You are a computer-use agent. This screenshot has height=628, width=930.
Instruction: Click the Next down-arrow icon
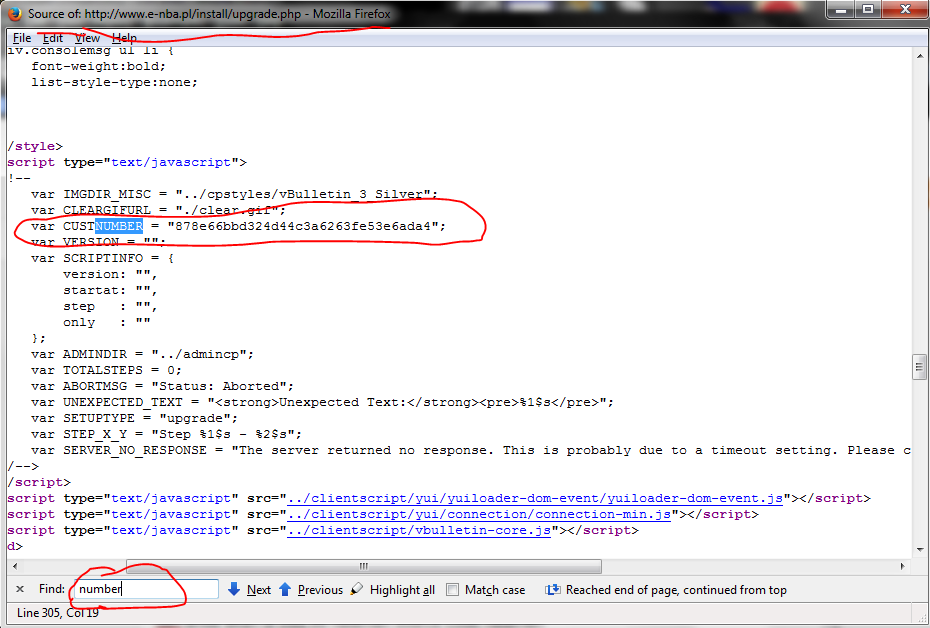(234, 589)
